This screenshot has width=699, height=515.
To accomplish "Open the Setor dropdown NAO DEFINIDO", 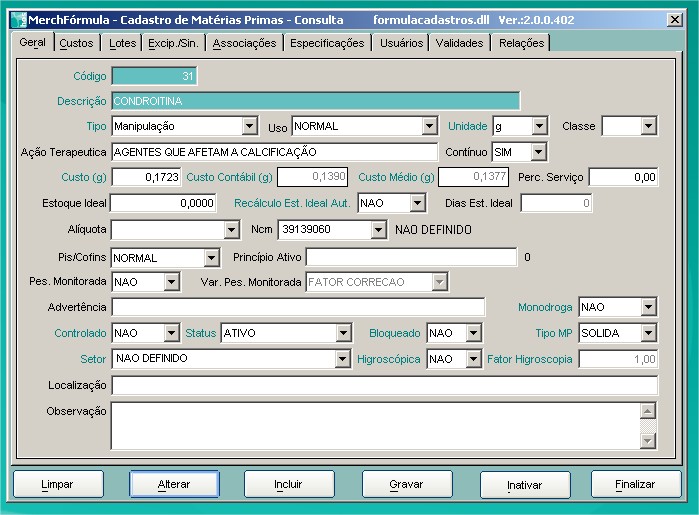I will 341,359.
